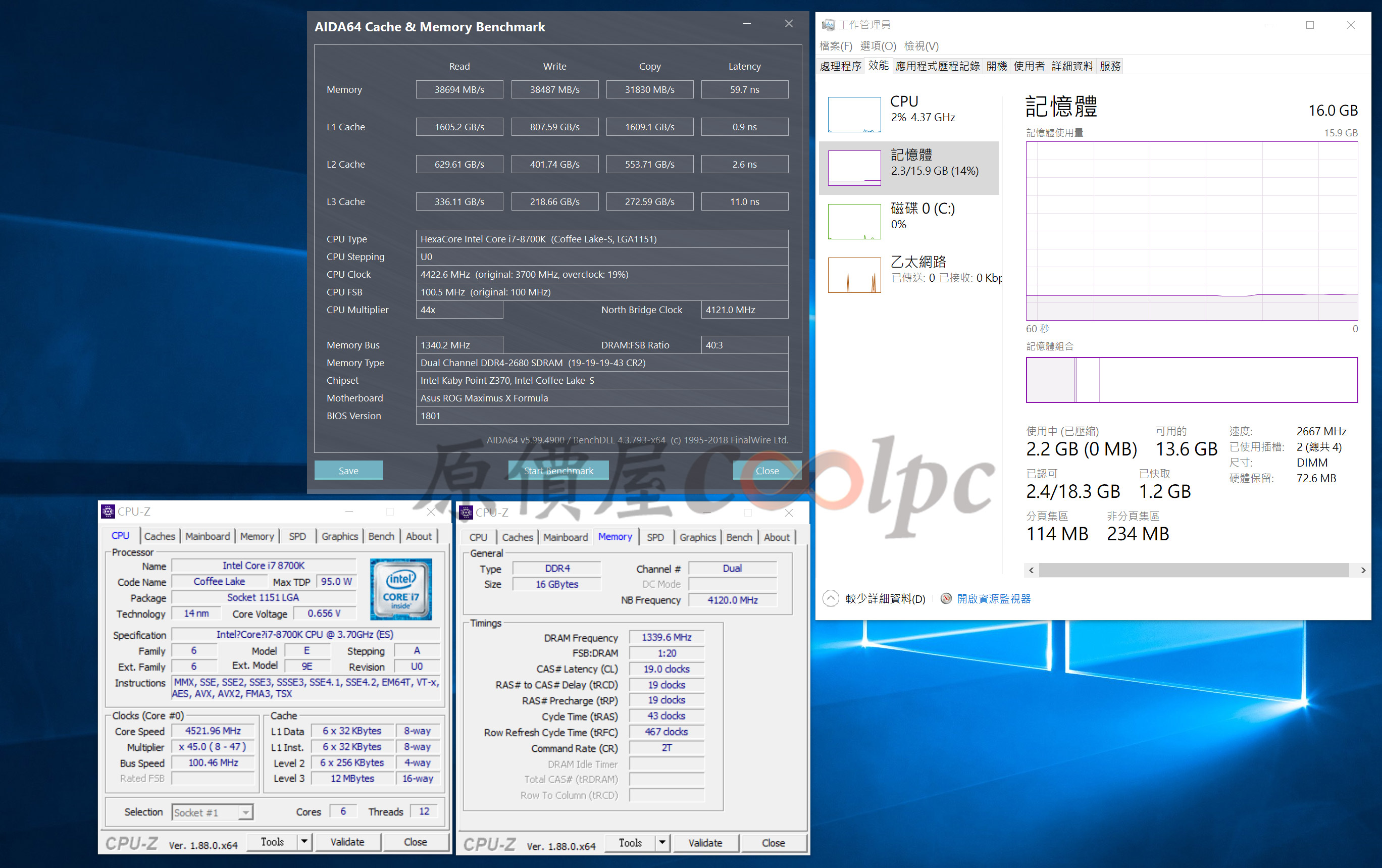1382x868 pixels.
Task: Click the Task Manager horizontal scrollbar track
Action: (1194, 570)
